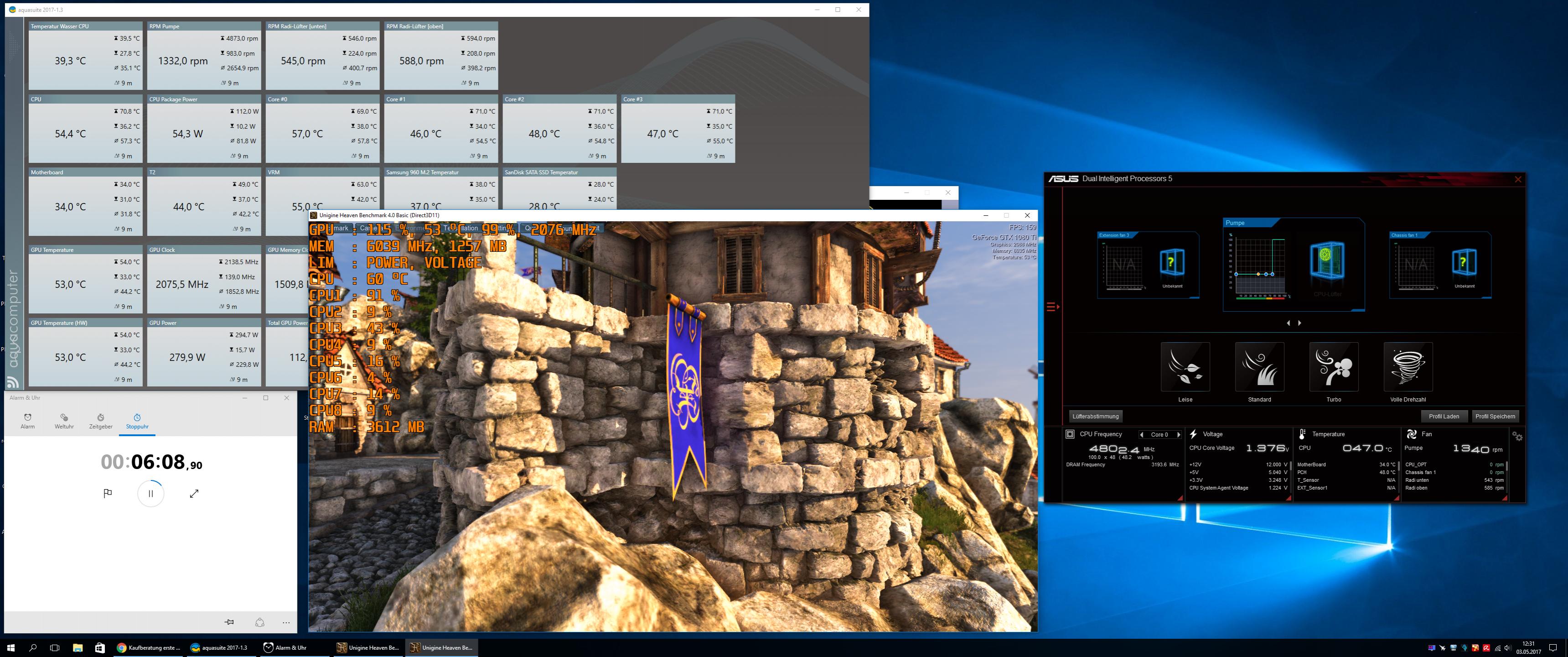Image resolution: width=1568 pixels, height=657 pixels.
Task: Open ASUS monitor settings gear icon
Action: (1517, 437)
